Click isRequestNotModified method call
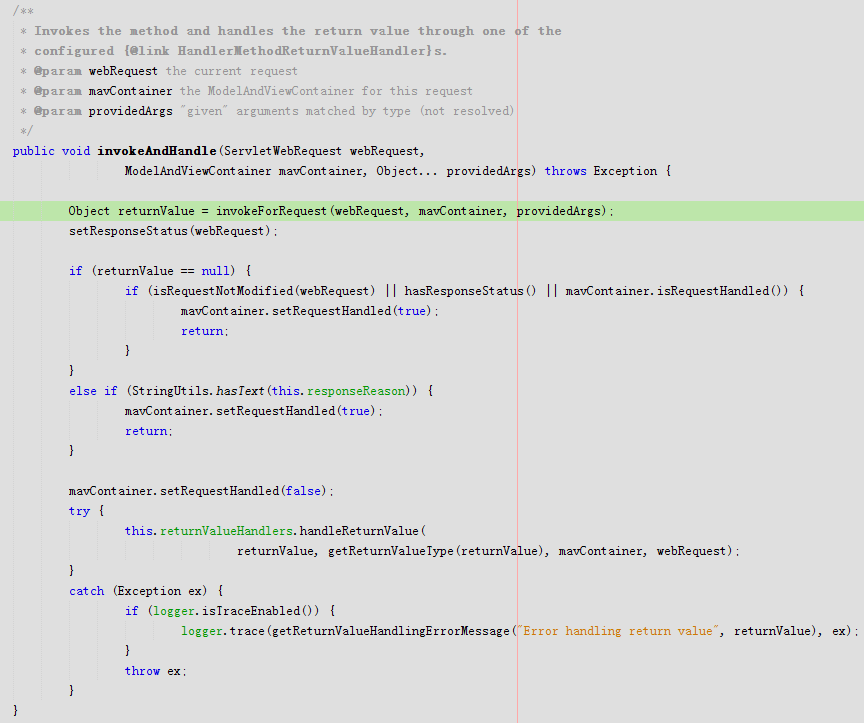This screenshot has height=723, width=864. point(223,291)
